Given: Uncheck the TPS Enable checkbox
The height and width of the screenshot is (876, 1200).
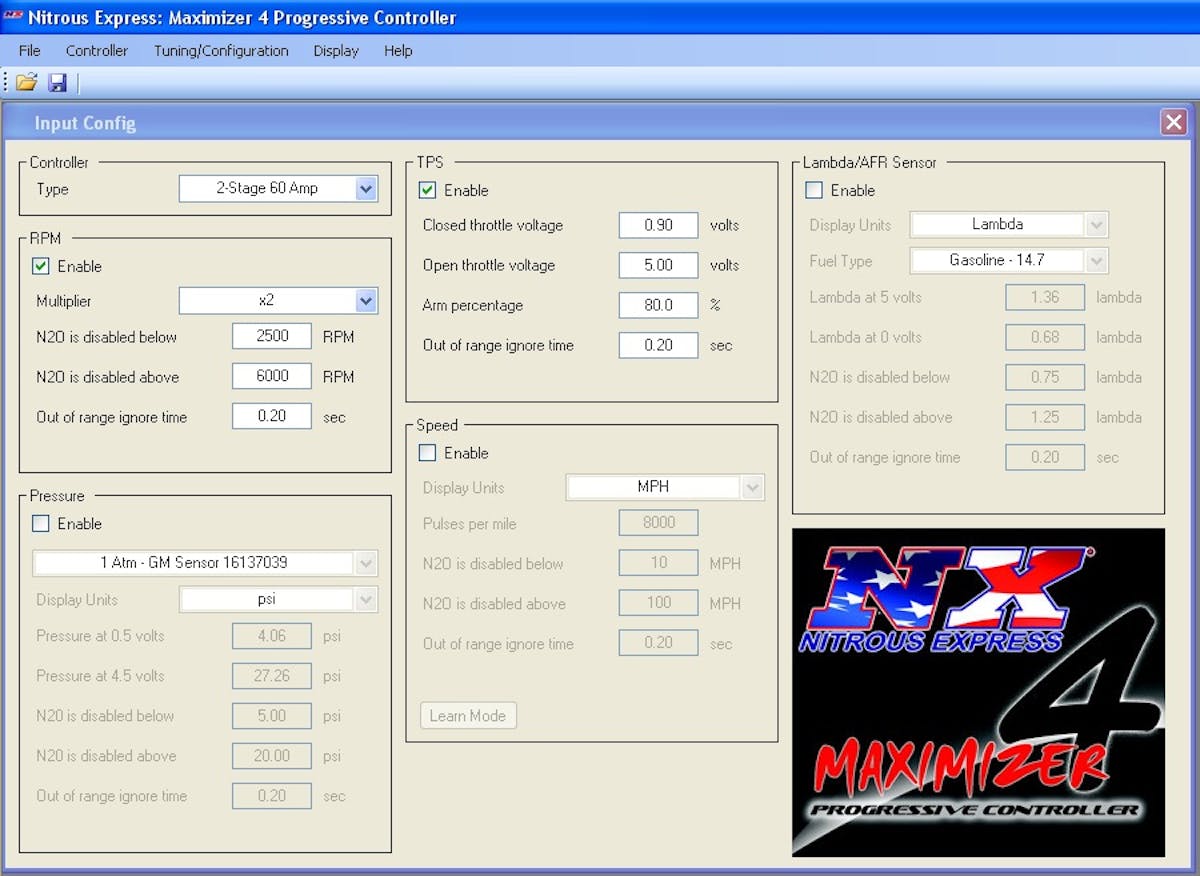Looking at the screenshot, I should 428,190.
